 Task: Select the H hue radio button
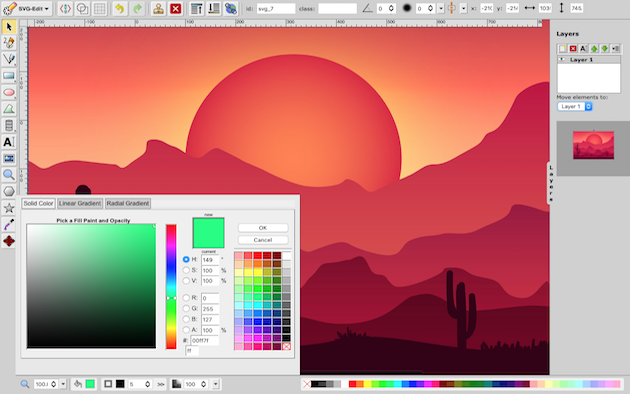click(x=186, y=259)
